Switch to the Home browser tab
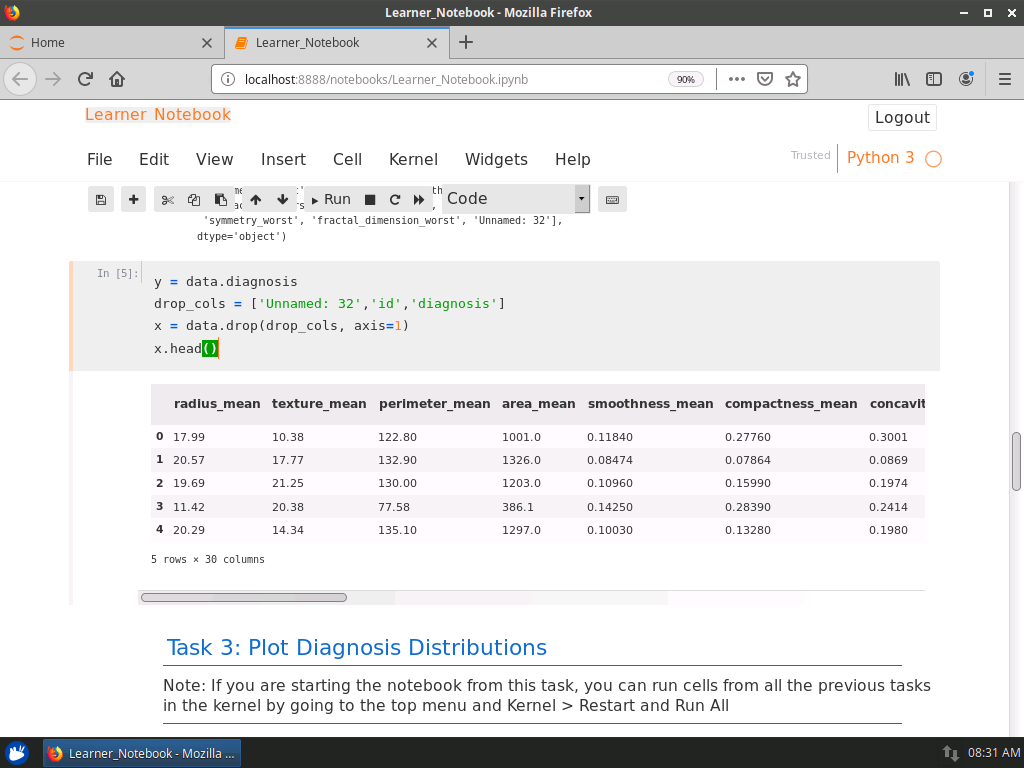 (112, 42)
